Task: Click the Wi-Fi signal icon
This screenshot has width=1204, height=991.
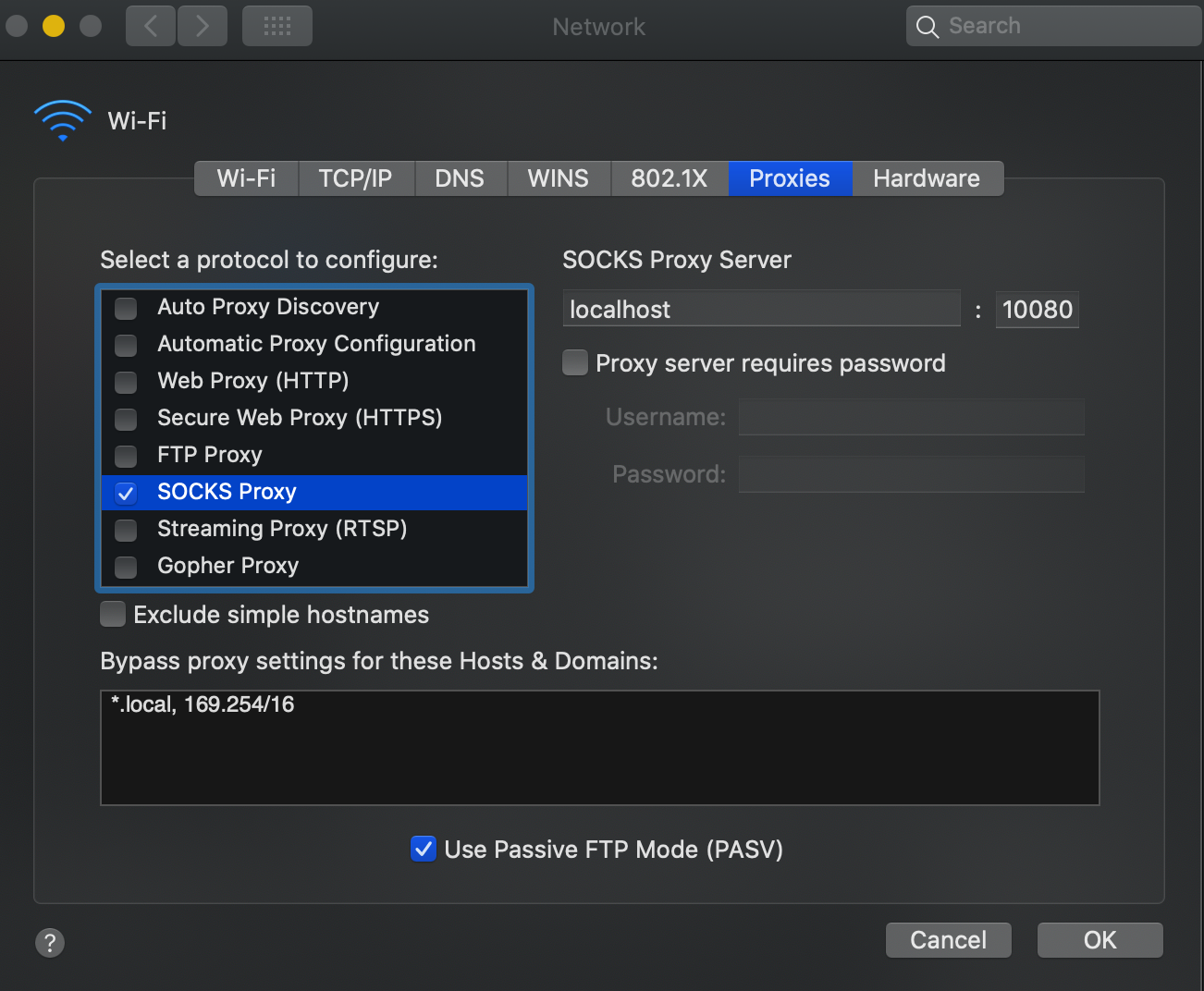Action: pyautogui.click(x=63, y=120)
